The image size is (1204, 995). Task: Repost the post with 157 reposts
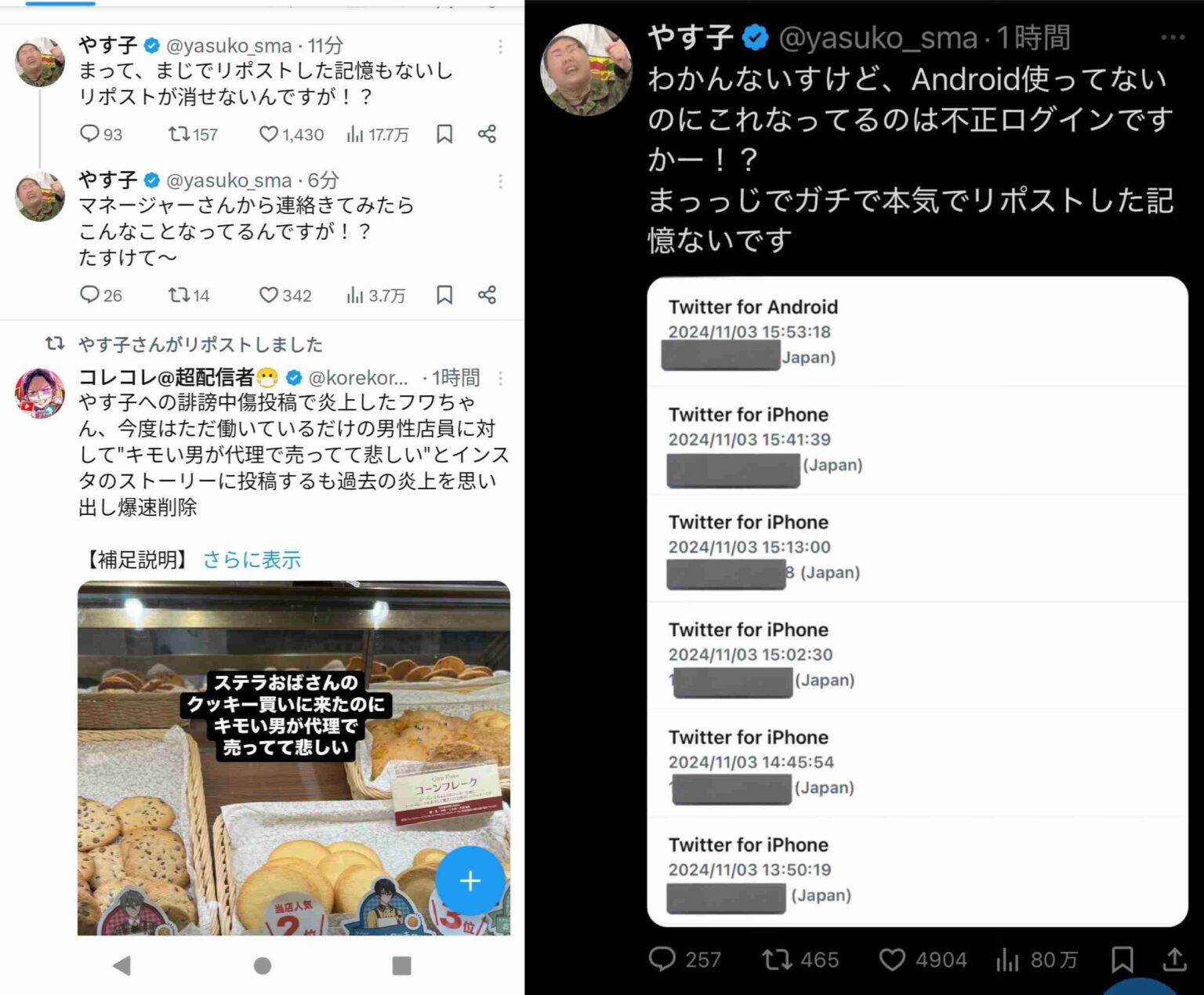193,134
